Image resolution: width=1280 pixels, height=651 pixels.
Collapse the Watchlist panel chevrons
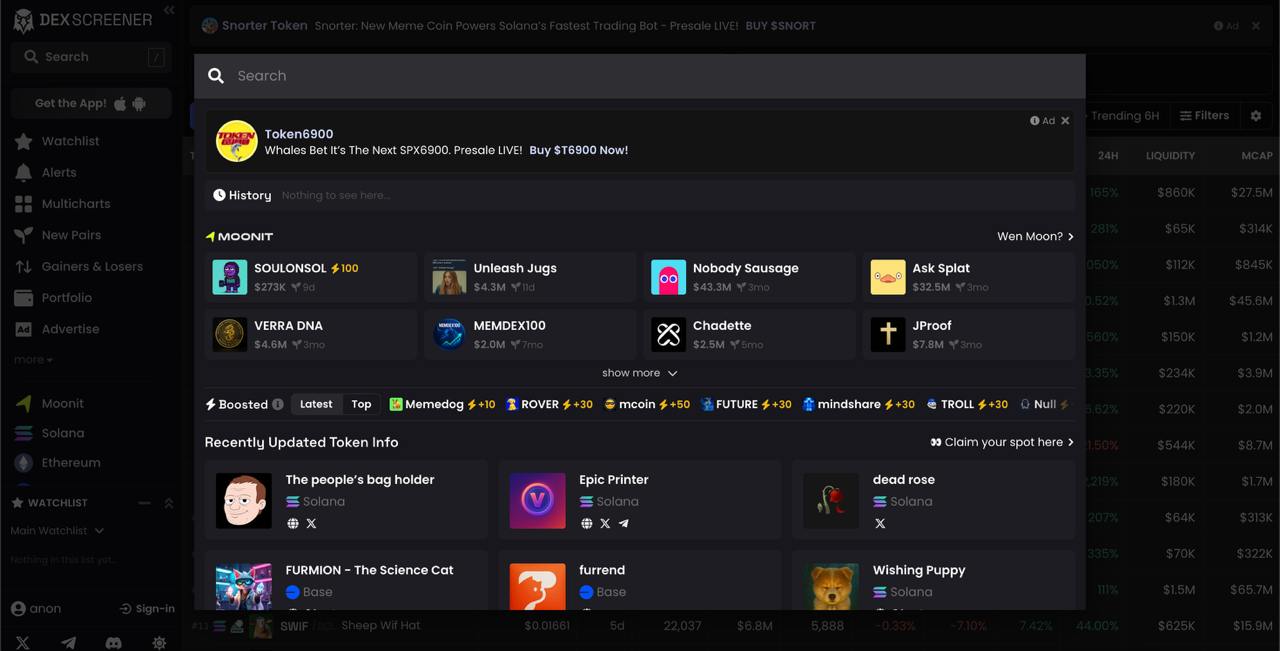[x=168, y=503]
